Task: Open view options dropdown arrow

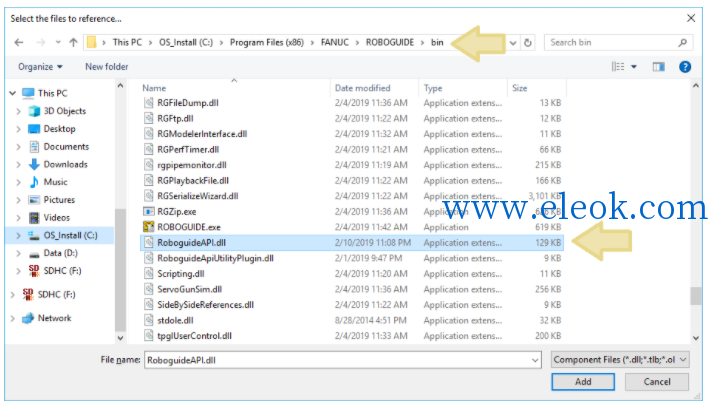Action: [x=634, y=67]
